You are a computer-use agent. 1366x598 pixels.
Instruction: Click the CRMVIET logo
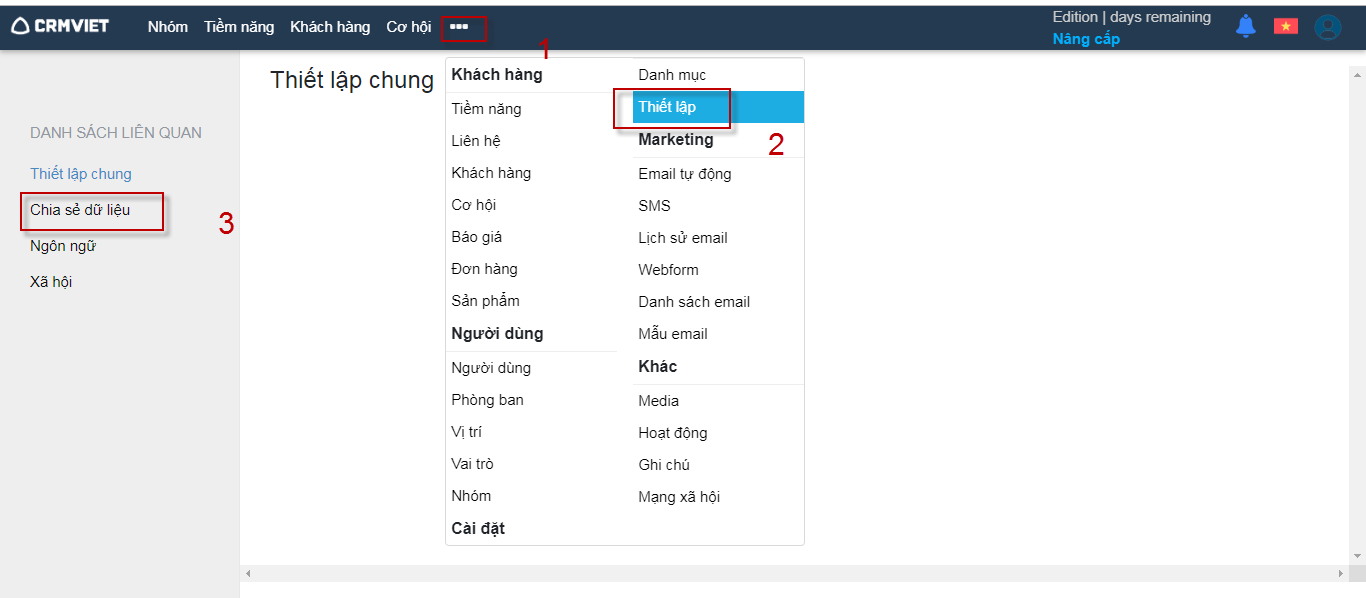click(x=60, y=26)
